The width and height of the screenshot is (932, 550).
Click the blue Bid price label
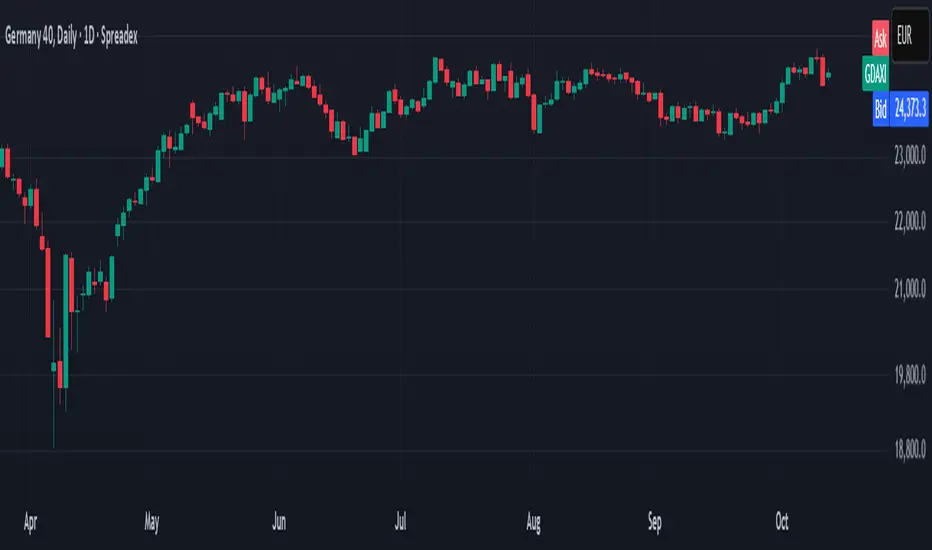880,109
